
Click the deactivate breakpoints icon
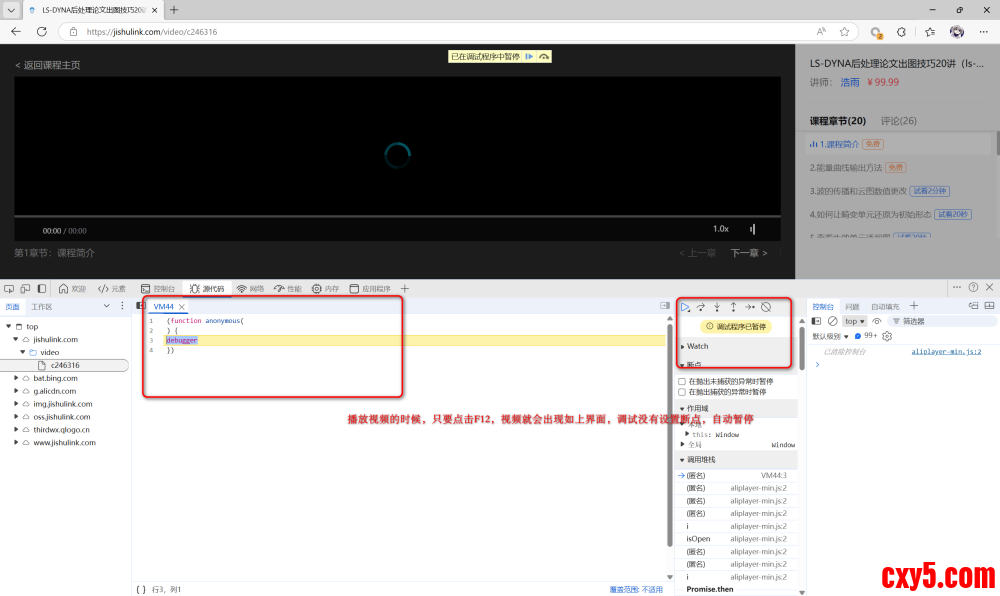click(x=766, y=307)
